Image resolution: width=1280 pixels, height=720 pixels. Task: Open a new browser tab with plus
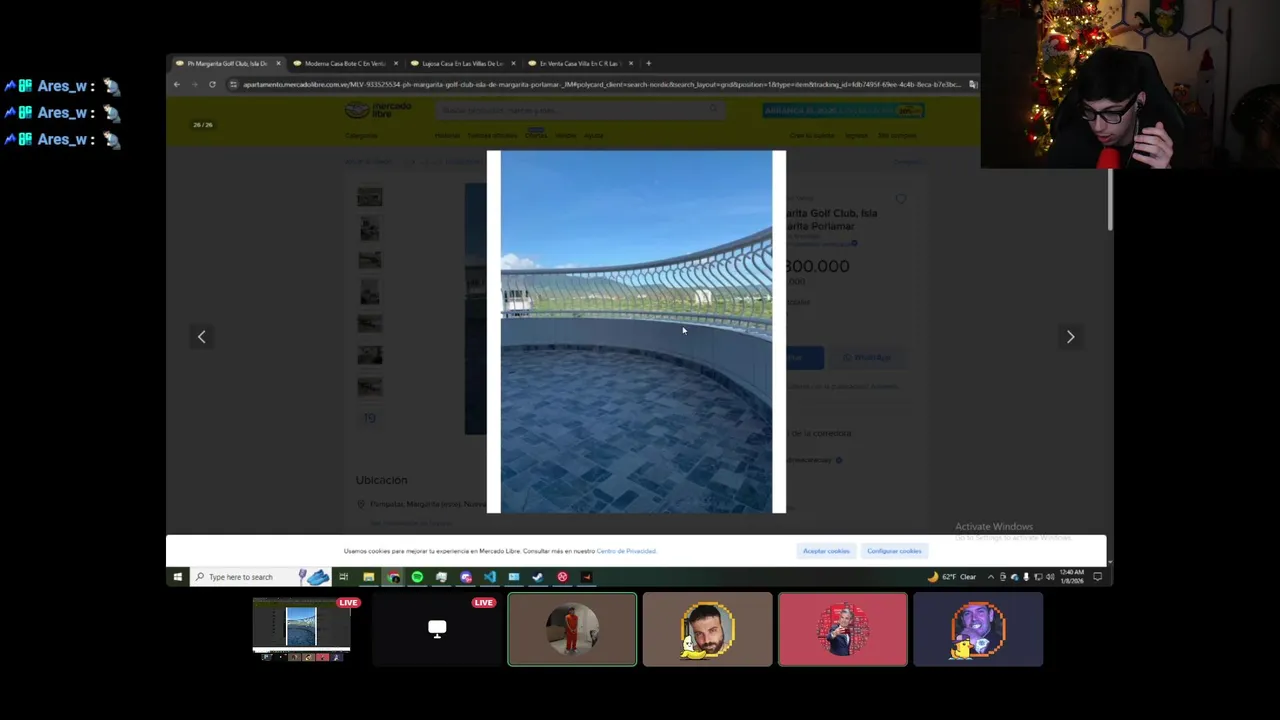(648, 63)
